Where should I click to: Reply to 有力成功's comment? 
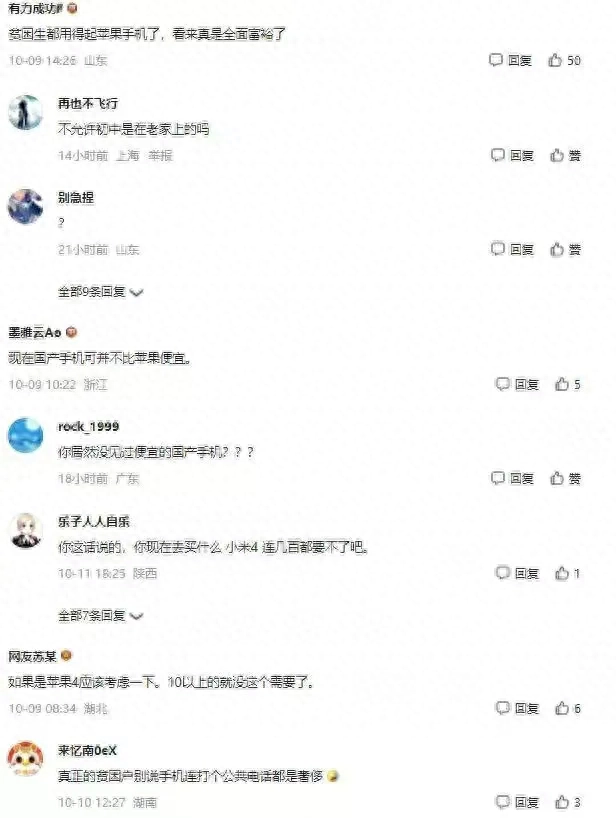pyautogui.click(x=510, y=61)
